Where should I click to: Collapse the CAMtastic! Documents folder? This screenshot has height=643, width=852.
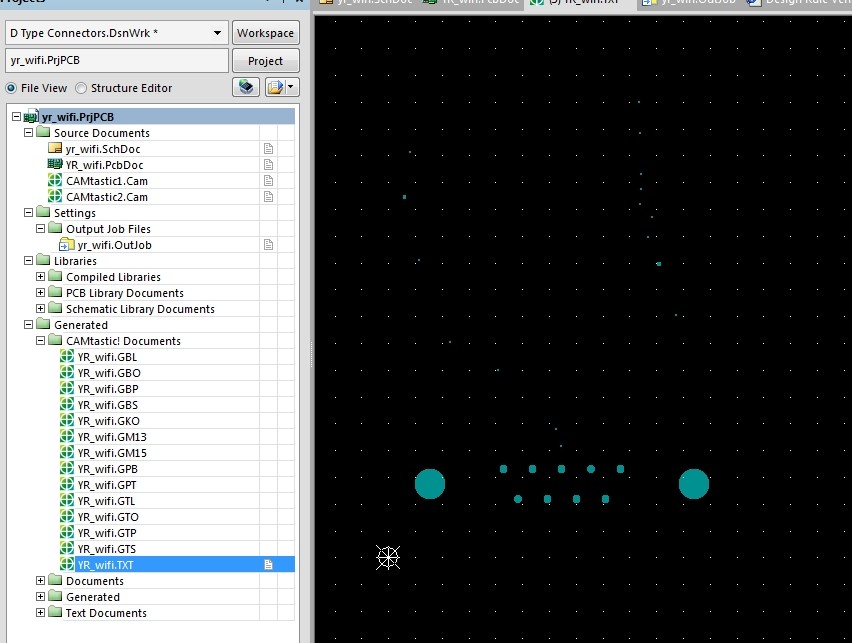click(40, 341)
